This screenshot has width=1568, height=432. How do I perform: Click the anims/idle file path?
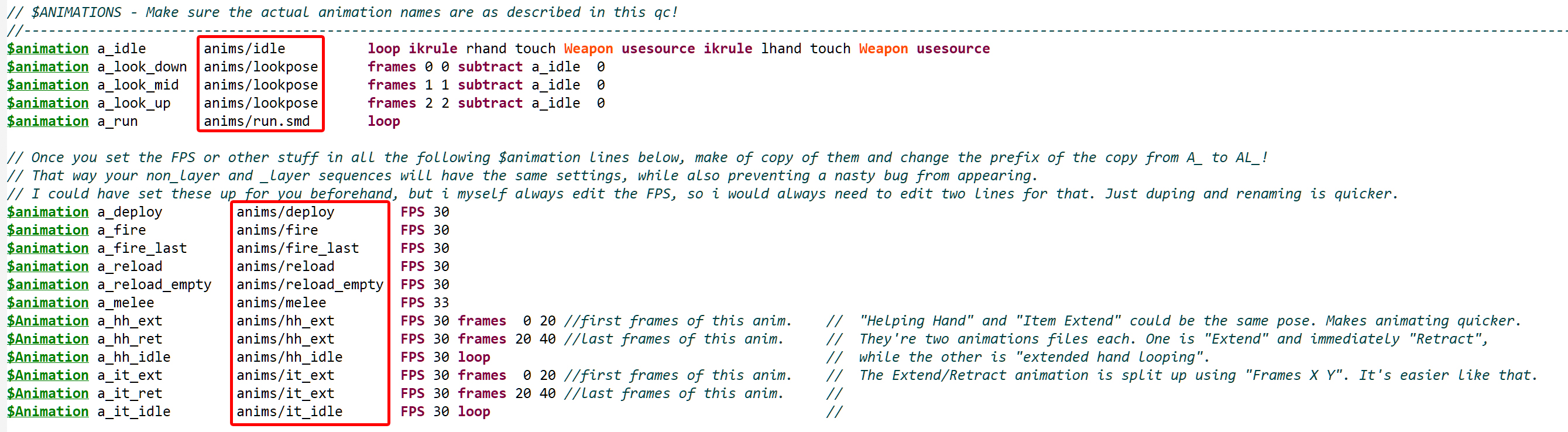pyautogui.click(x=244, y=49)
